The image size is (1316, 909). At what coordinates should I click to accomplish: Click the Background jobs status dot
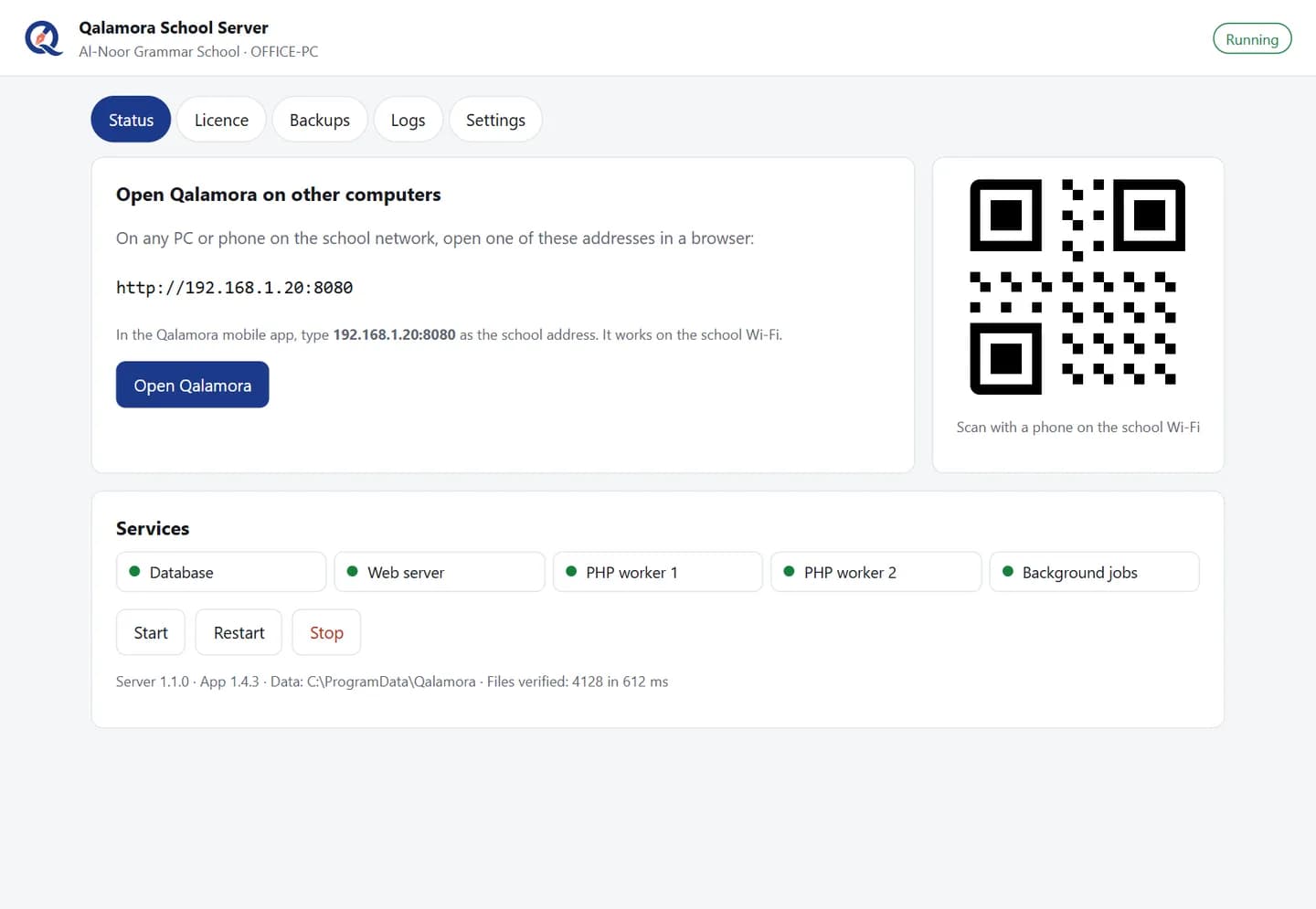(1008, 572)
